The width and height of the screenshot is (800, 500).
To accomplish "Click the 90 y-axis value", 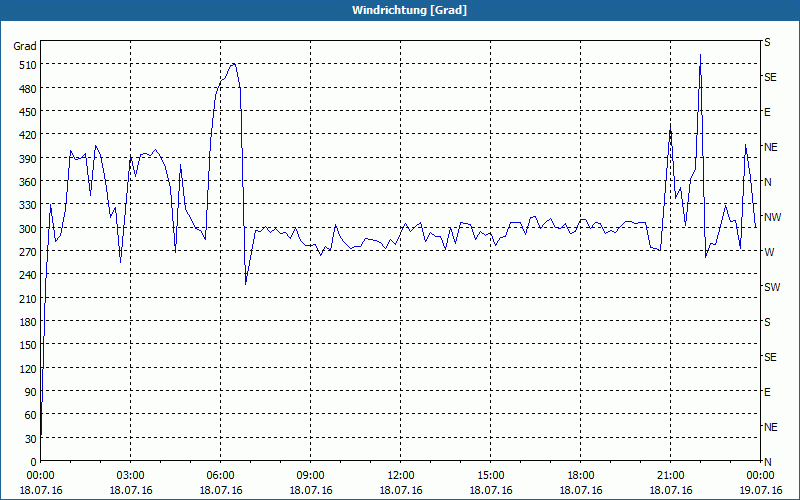I will [31, 392].
